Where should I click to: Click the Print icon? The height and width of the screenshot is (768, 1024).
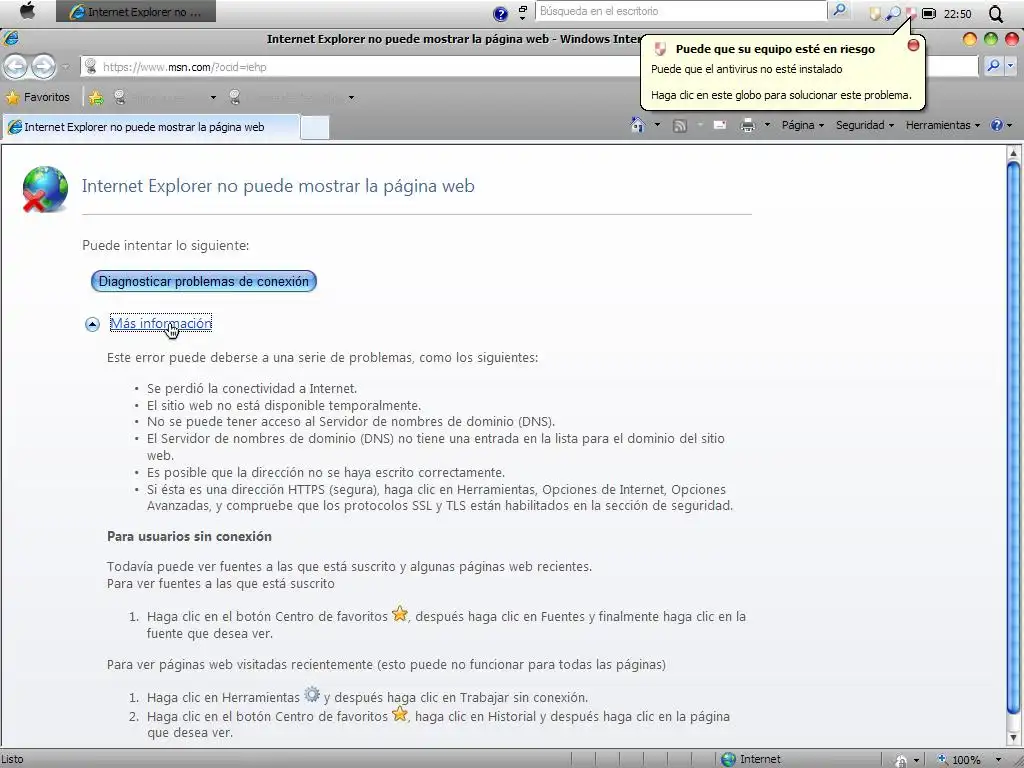(x=748, y=125)
